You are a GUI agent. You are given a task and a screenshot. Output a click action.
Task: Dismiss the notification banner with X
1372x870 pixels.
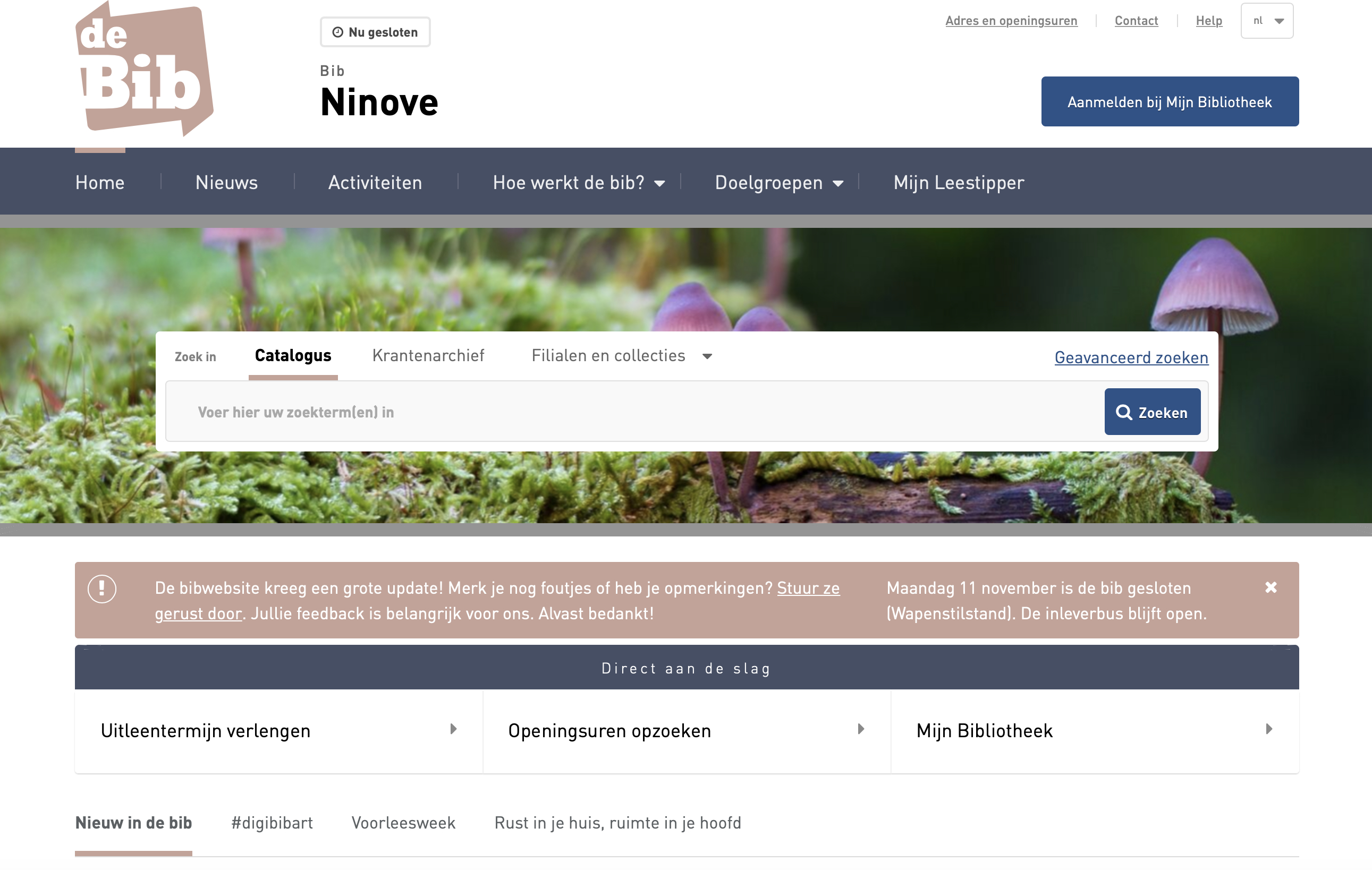click(1271, 587)
